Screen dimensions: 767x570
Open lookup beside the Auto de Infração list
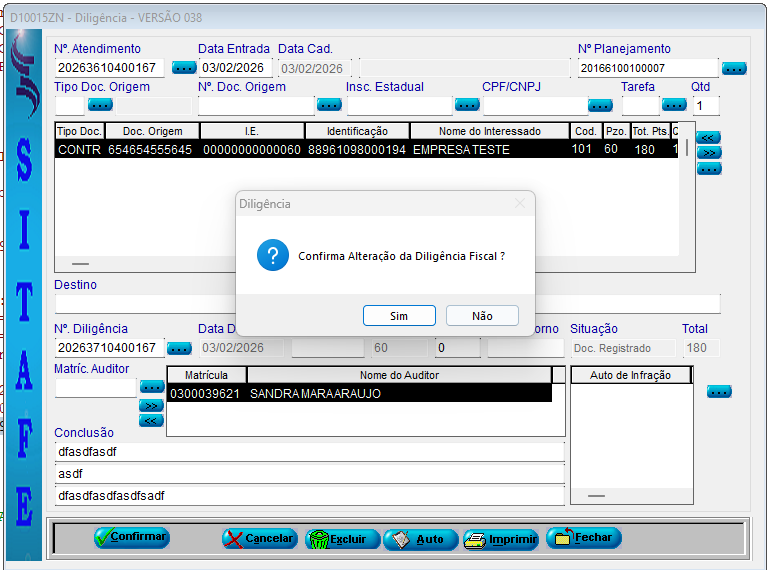point(718,392)
